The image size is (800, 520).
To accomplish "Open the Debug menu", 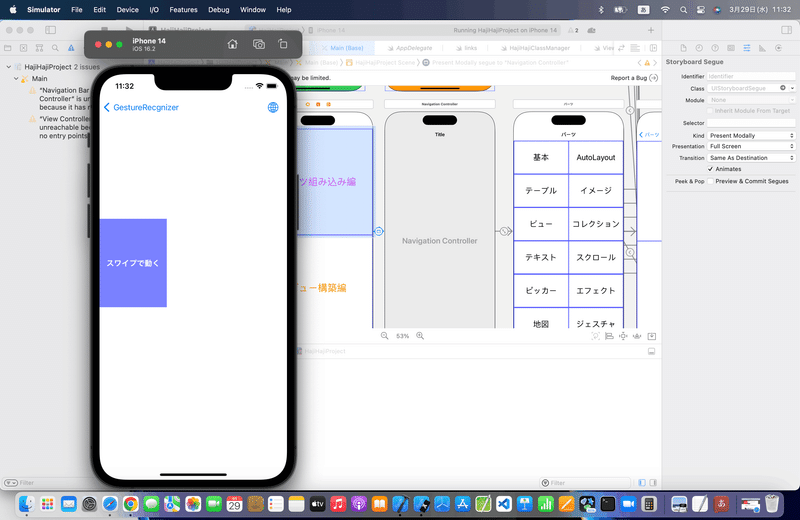I will pos(218,10).
